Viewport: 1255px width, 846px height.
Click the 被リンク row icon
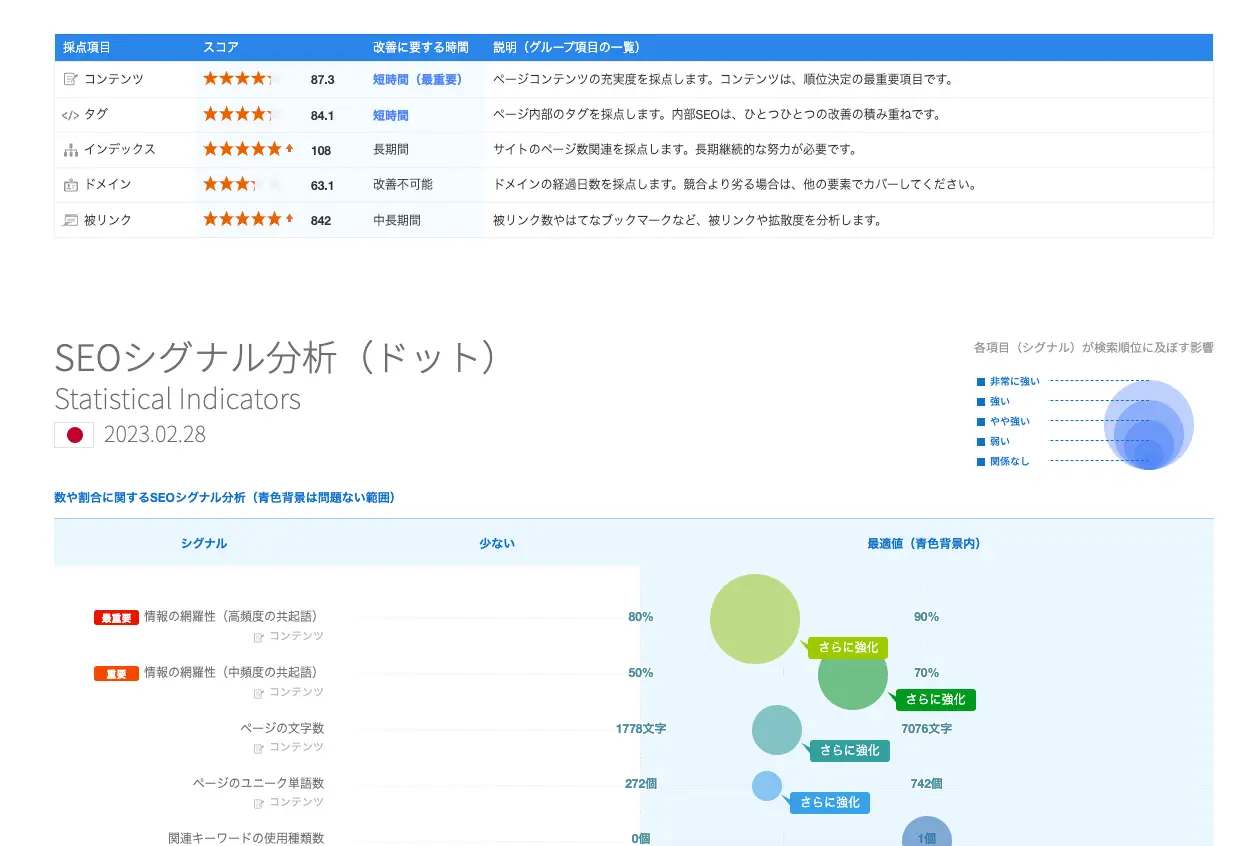[x=70, y=220]
